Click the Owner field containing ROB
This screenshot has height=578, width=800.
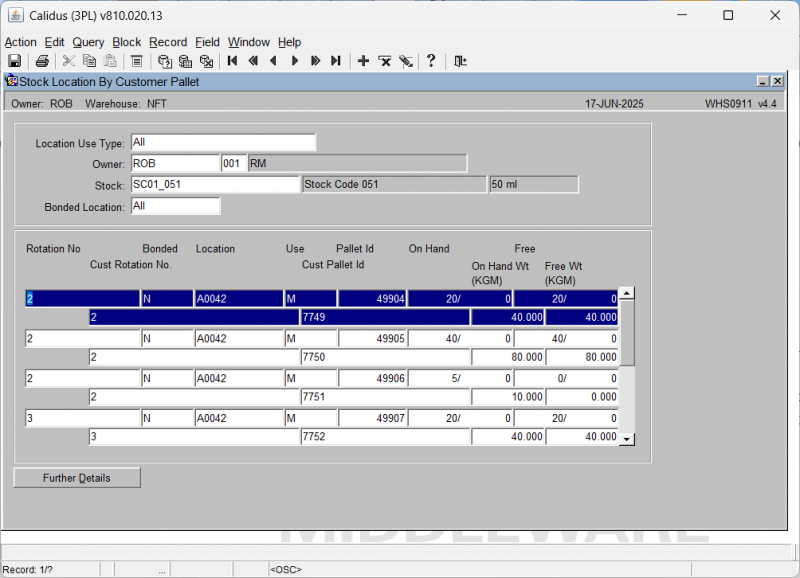pos(176,163)
